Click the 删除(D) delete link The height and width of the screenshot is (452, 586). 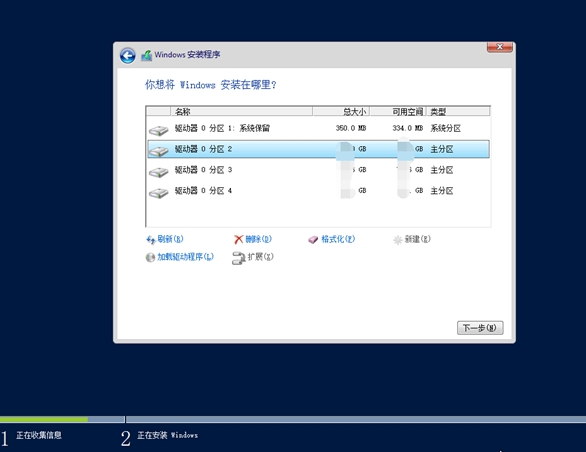(259, 239)
